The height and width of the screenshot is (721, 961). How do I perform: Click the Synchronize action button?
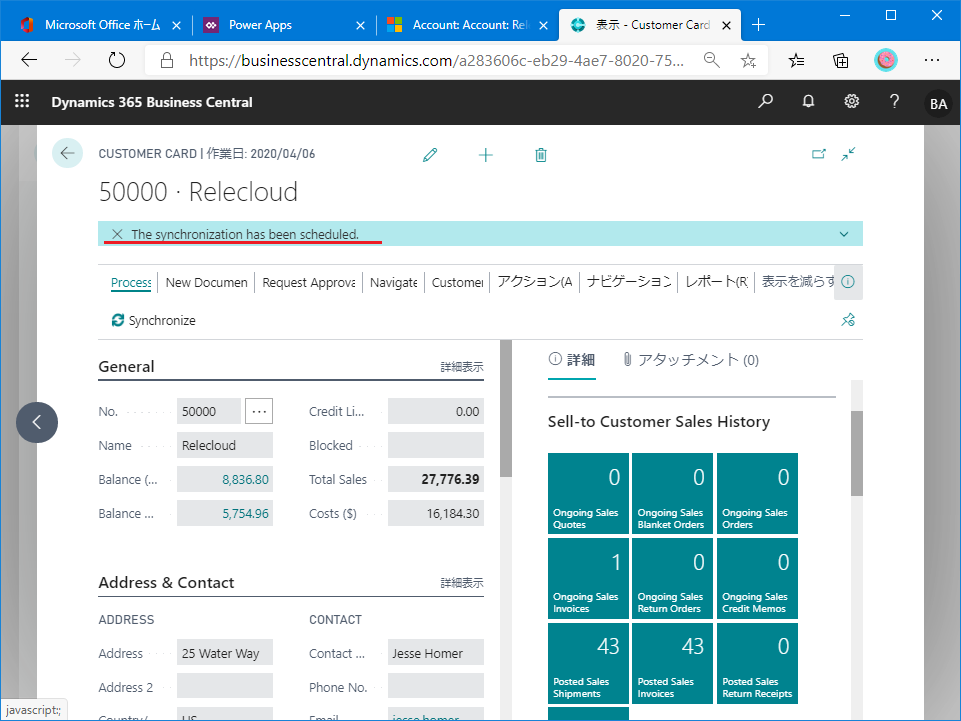click(x=154, y=321)
